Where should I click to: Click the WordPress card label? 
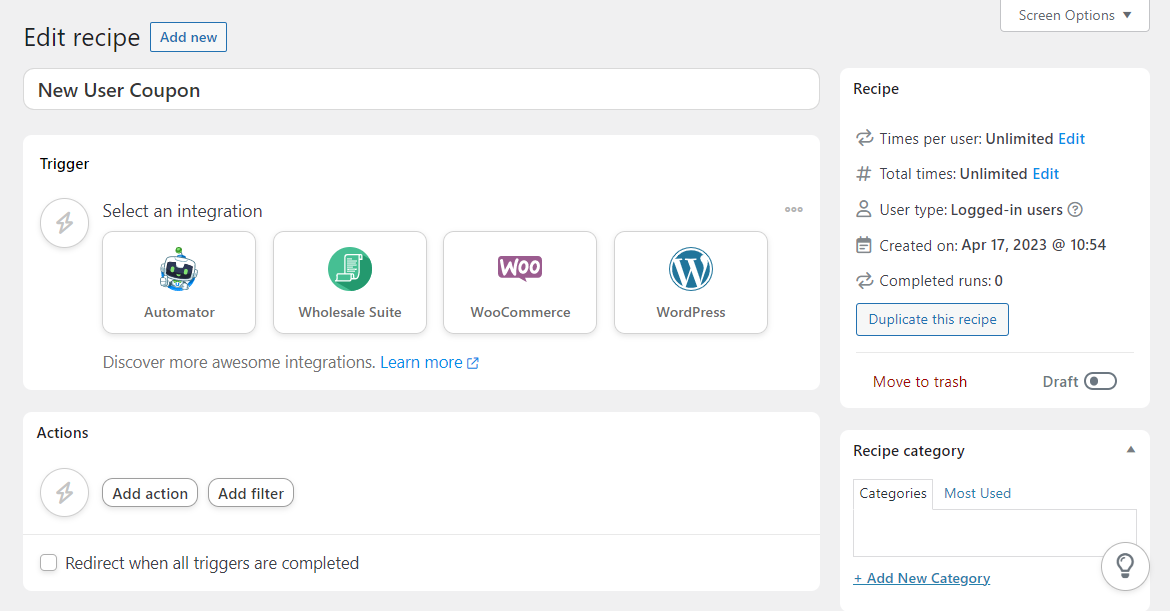pos(691,313)
